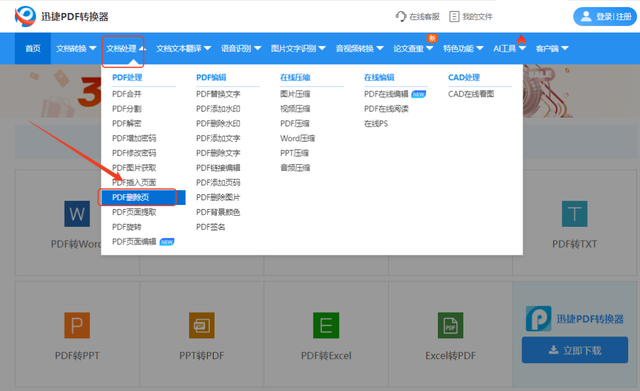Expand the 论文查重 dropdown menu

click(x=413, y=49)
